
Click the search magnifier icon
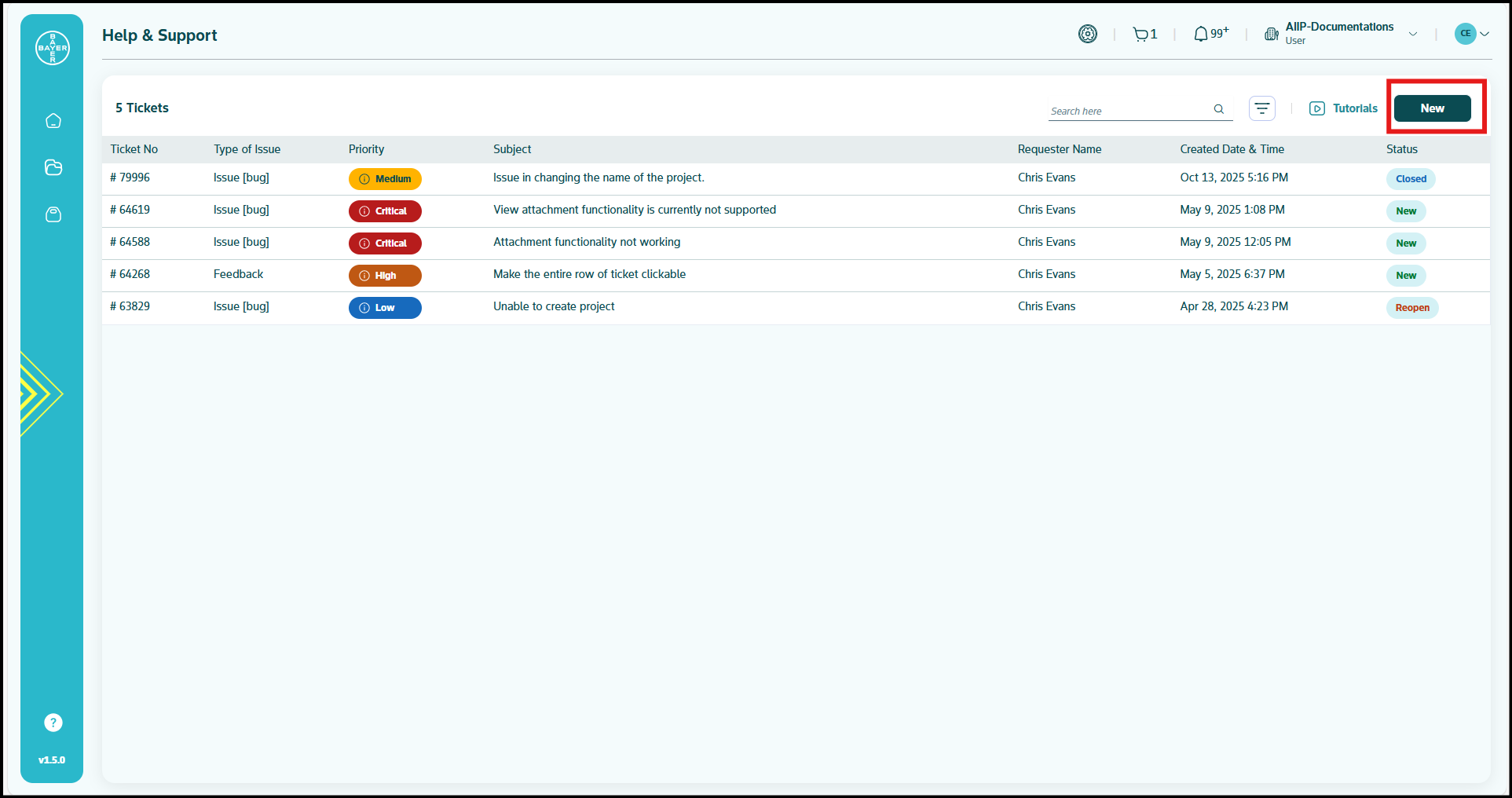click(x=1218, y=110)
